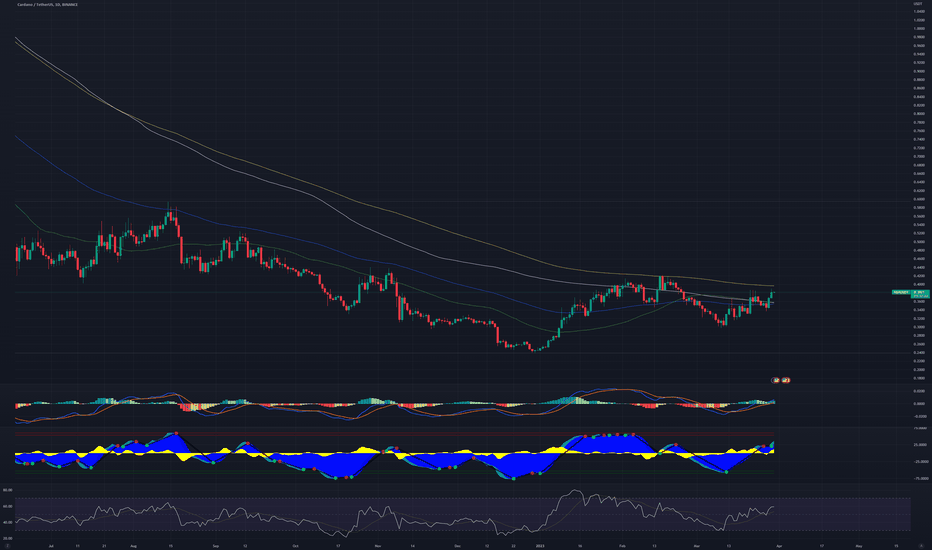Click the 'May' label on the time axis
Image resolution: width=932 pixels, height=550 pixels.
click(x=859, y=545)
